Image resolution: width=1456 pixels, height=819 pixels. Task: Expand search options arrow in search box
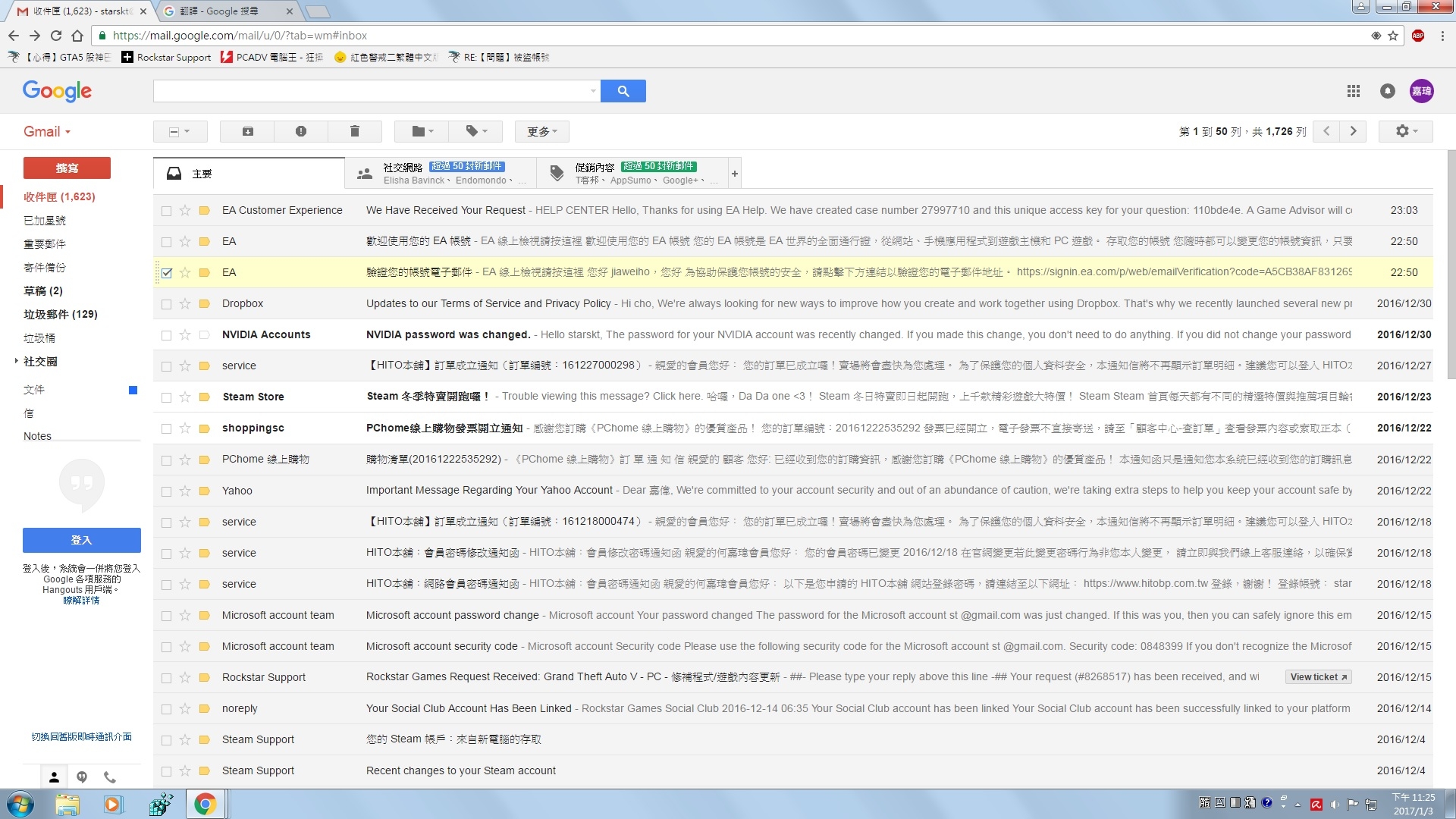point(593,91)
